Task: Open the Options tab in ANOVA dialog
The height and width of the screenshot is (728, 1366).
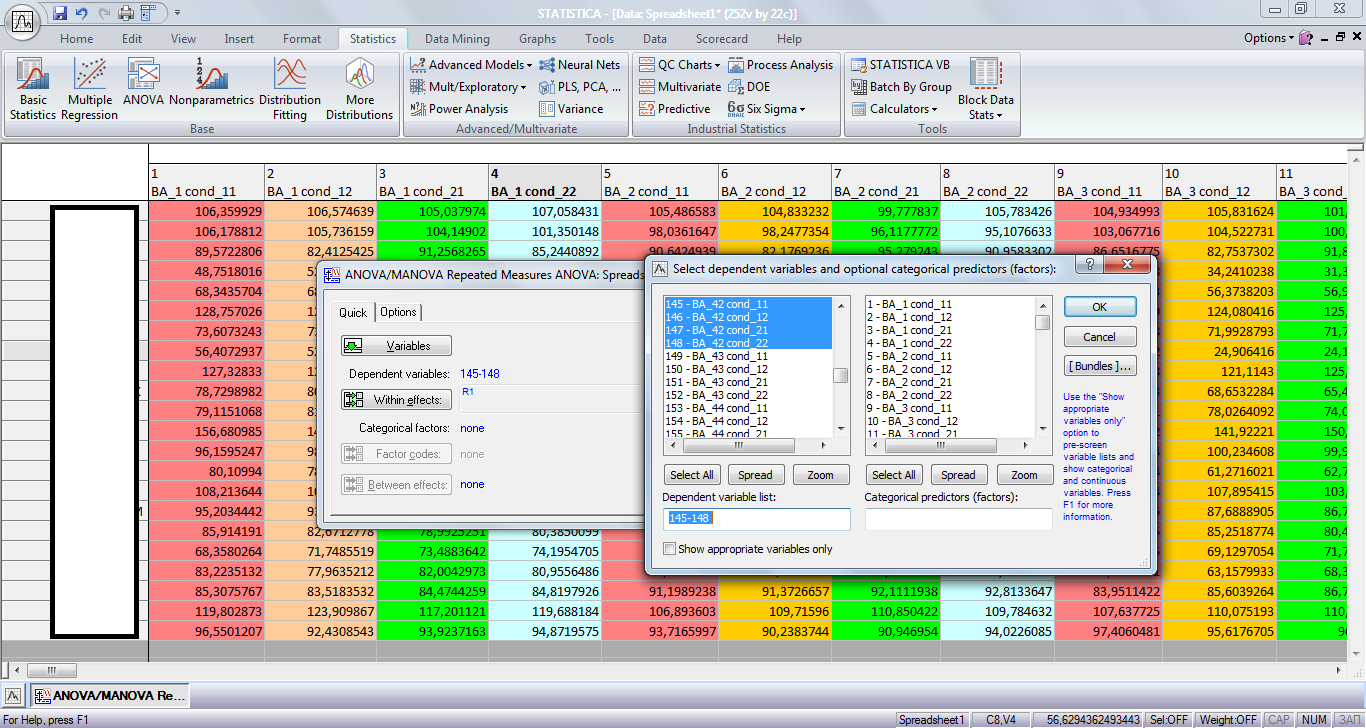Action: tap(398, 312)
